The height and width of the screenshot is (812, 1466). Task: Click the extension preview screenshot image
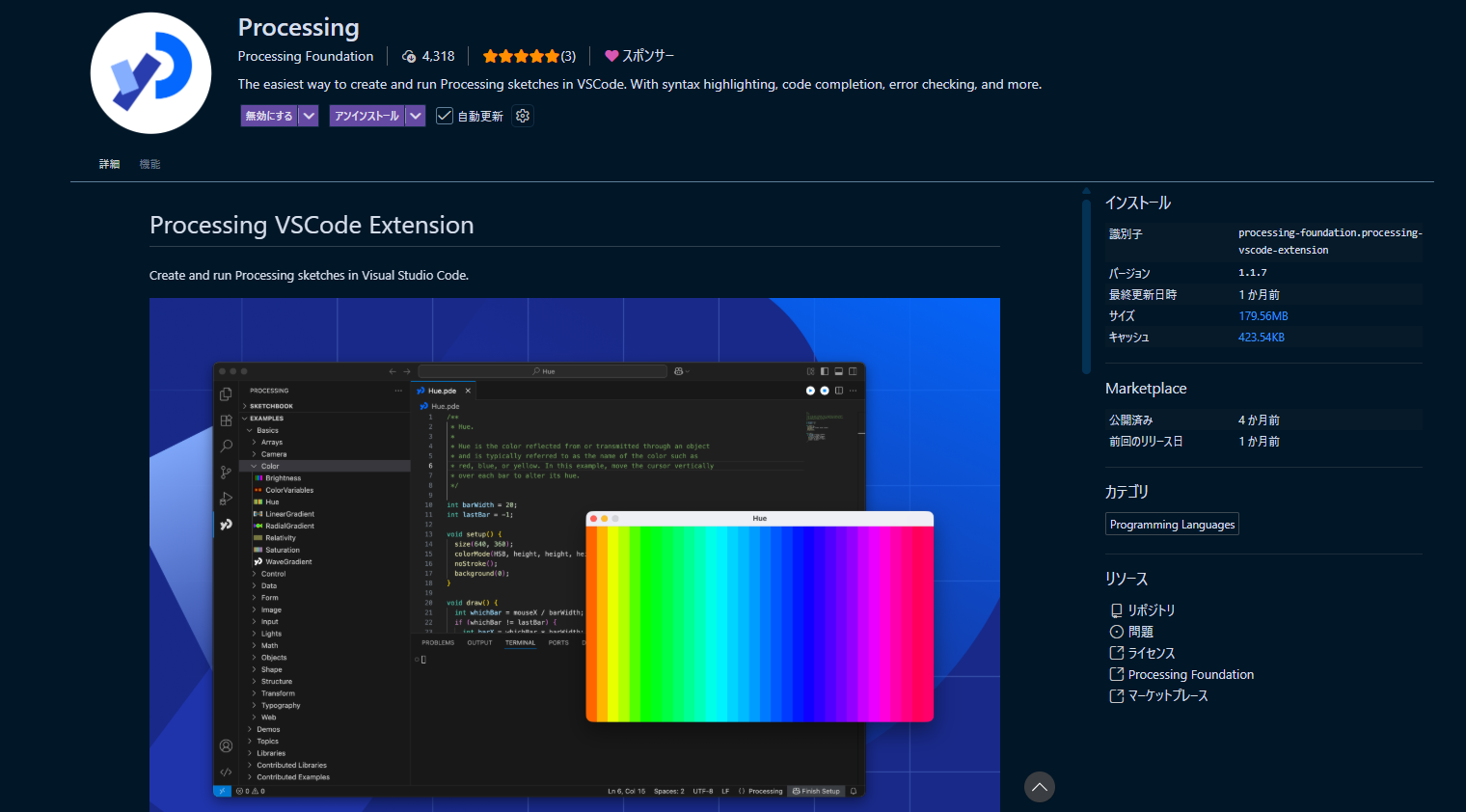click(575, 555)
